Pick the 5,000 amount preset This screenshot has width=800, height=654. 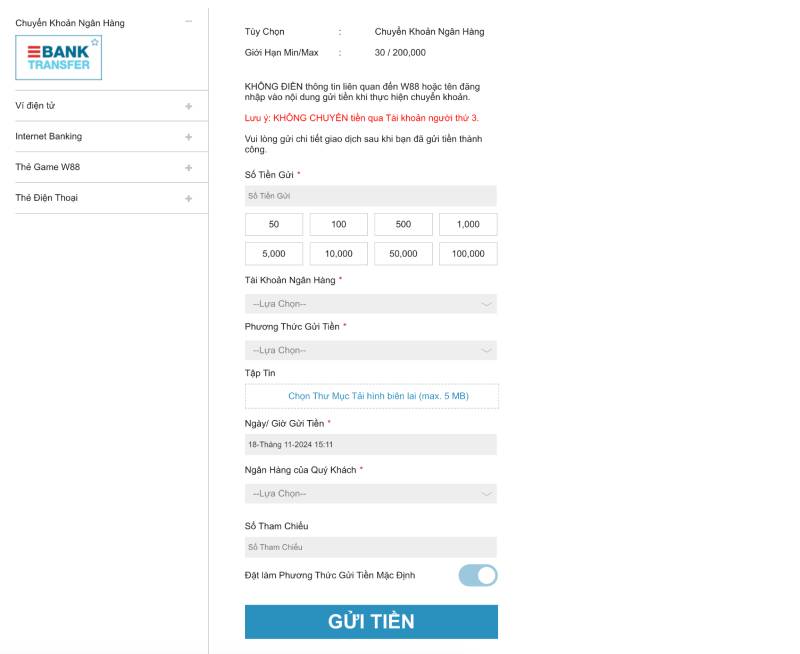click(x=274, y=254)
